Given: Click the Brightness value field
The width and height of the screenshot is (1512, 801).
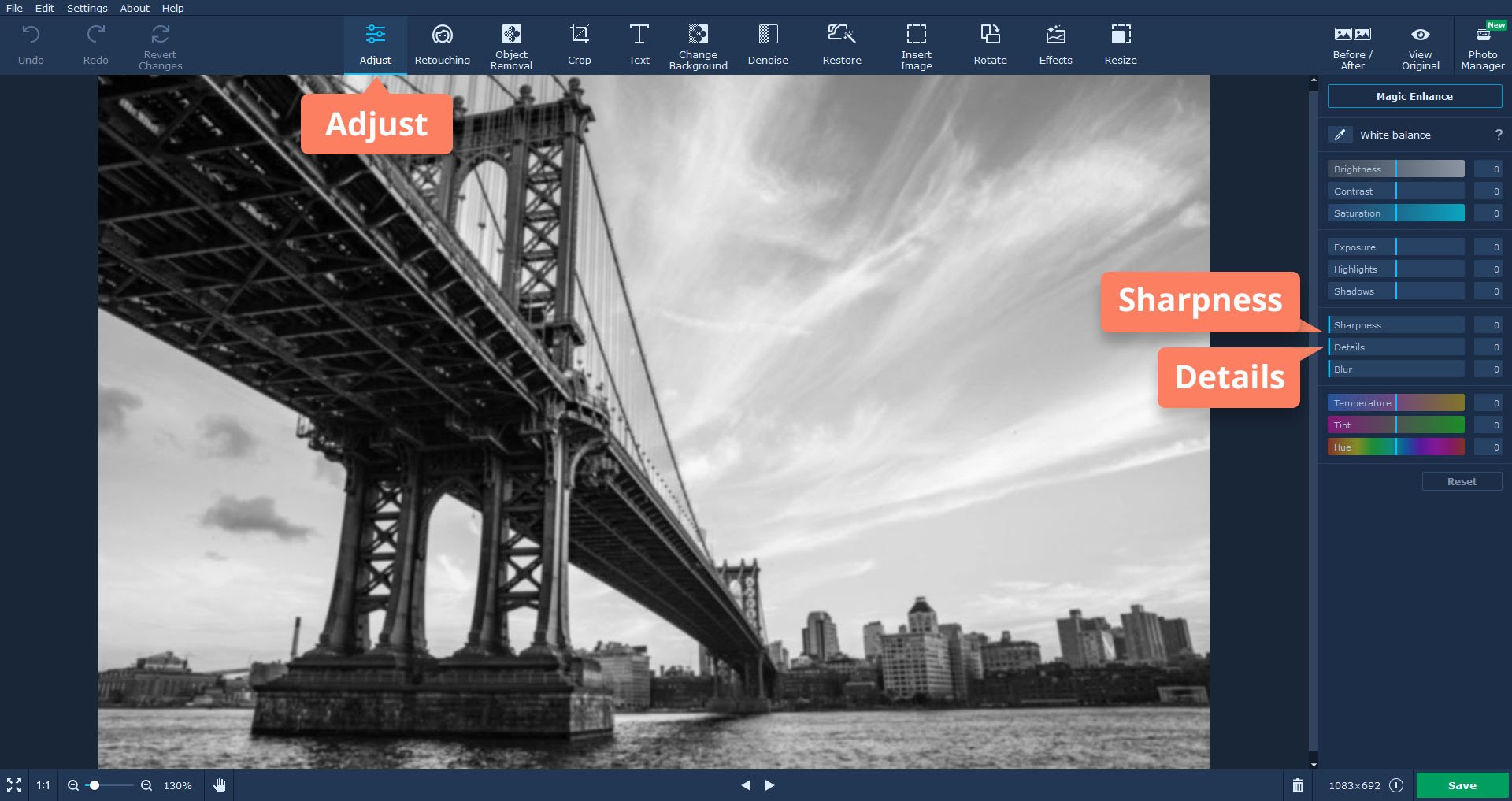Looking at the screenshot, I should point(1488,169).
